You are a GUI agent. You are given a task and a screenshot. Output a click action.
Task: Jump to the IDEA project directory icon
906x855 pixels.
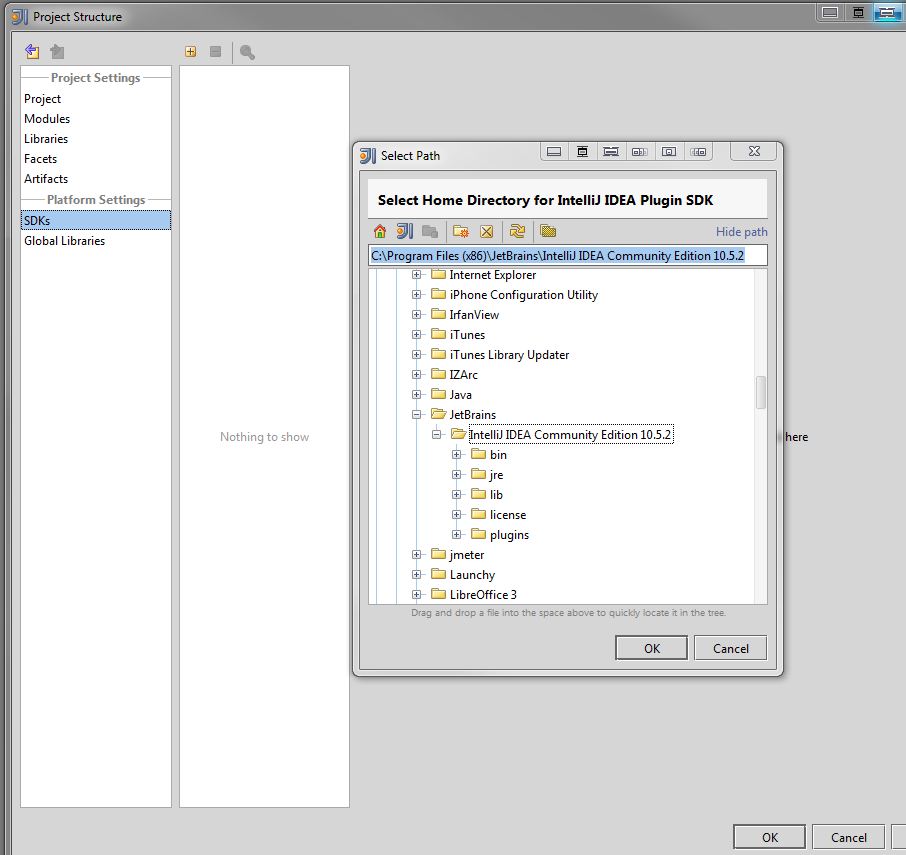pos(404,232)
